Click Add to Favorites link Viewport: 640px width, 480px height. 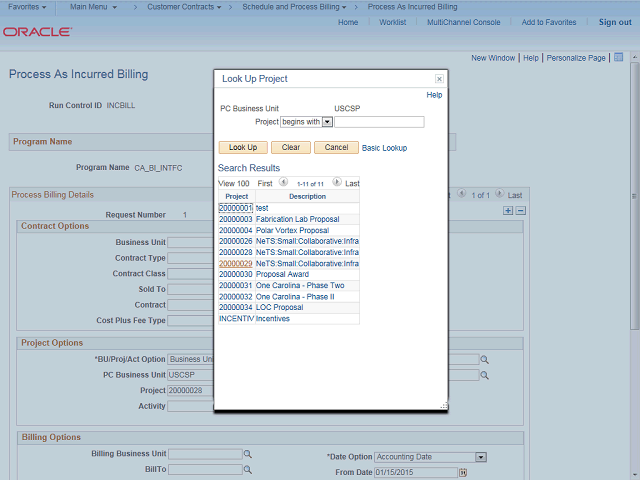click(549, 22)
